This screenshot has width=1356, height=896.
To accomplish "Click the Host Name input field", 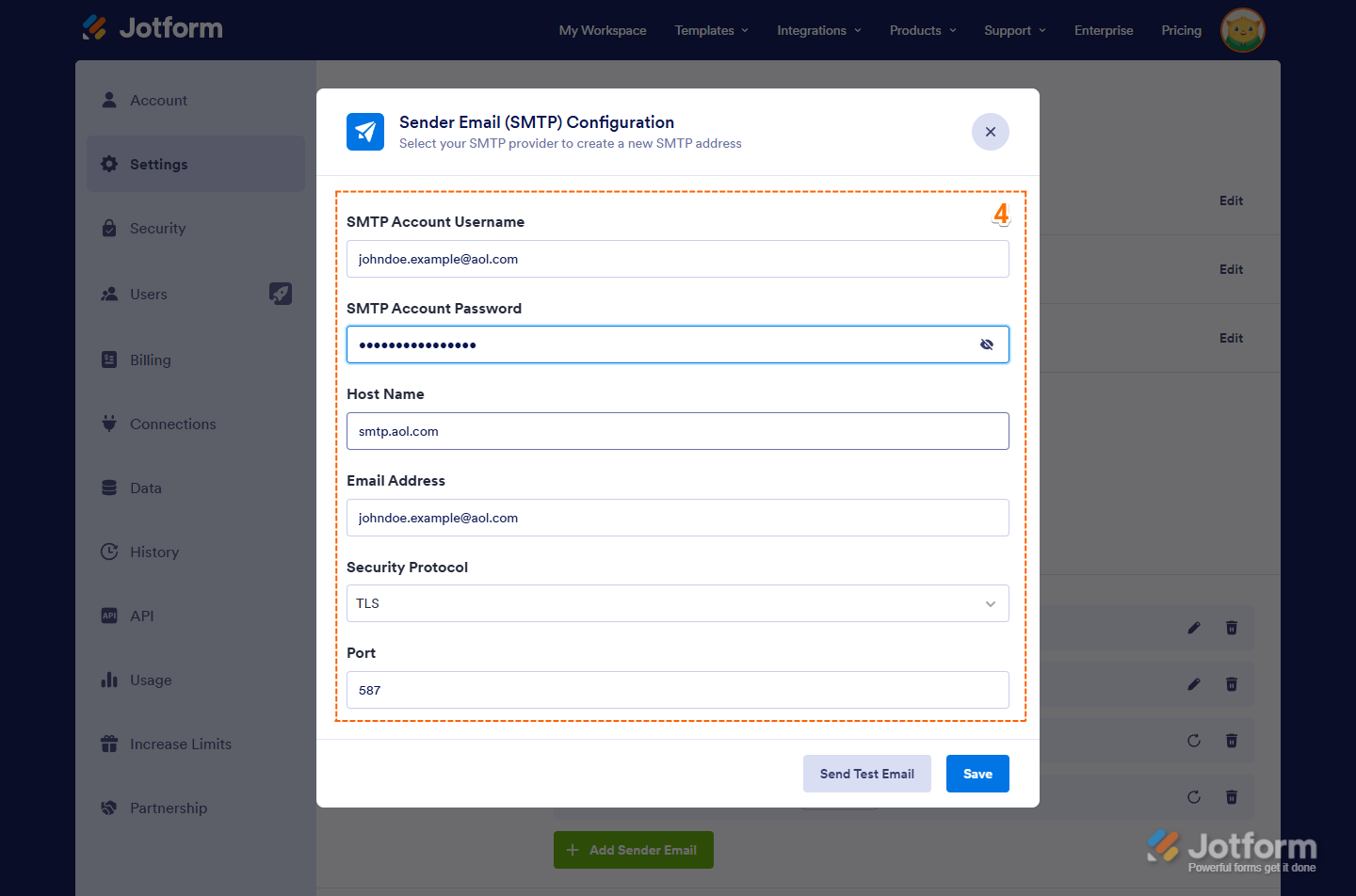I will coord(677,431).
